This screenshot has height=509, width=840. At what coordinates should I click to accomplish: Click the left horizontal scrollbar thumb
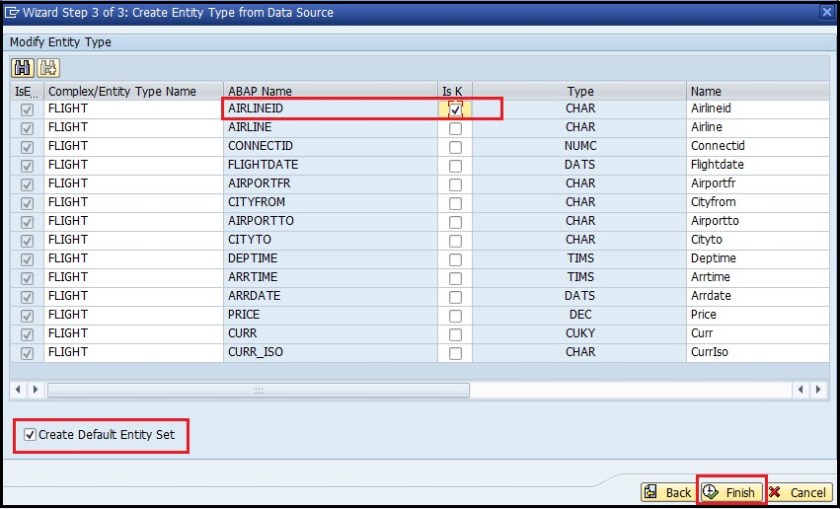(x=258, y=390)
